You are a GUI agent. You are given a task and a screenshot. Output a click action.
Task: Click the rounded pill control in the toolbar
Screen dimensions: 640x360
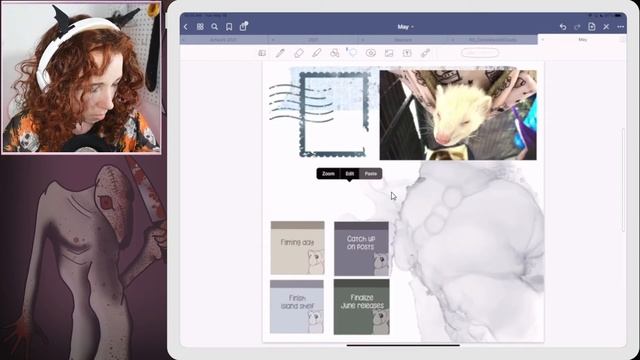[480, 53]
